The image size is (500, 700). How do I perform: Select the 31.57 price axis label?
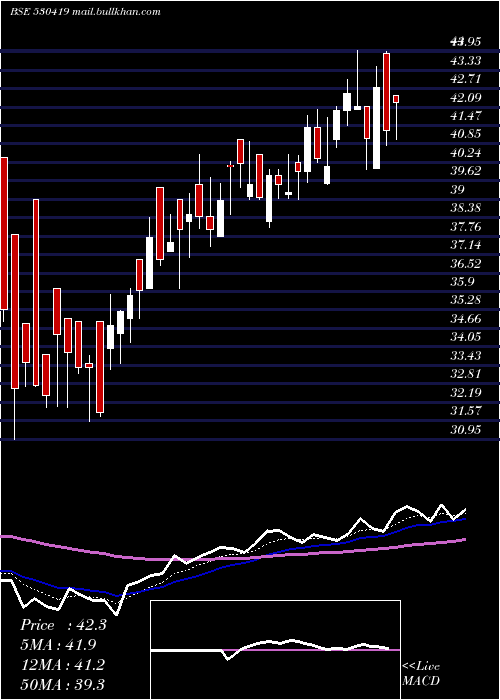(466, 411)
